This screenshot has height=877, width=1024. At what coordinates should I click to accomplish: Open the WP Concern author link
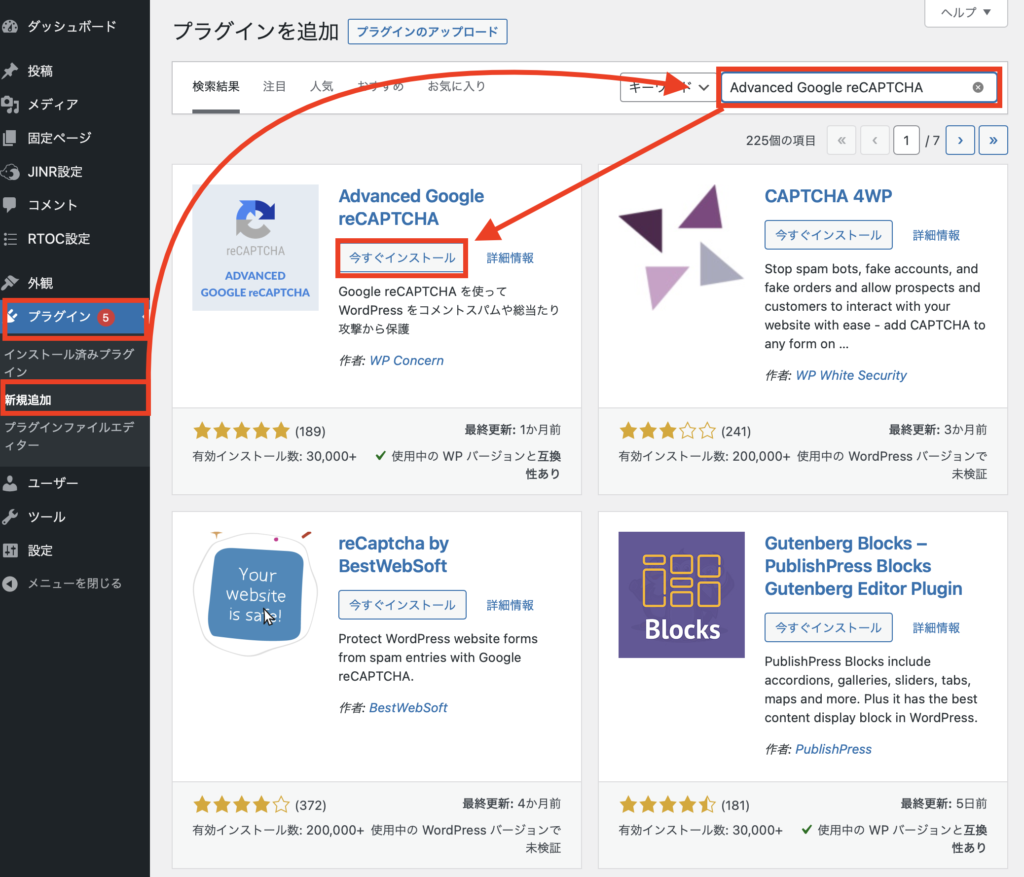click(406, 360)
